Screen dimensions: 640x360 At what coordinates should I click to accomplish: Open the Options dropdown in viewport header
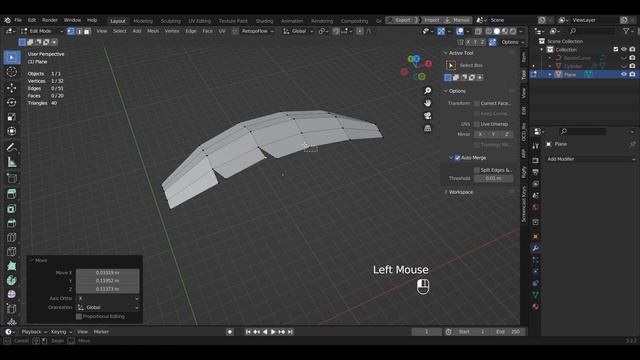[x=512, y=42]
